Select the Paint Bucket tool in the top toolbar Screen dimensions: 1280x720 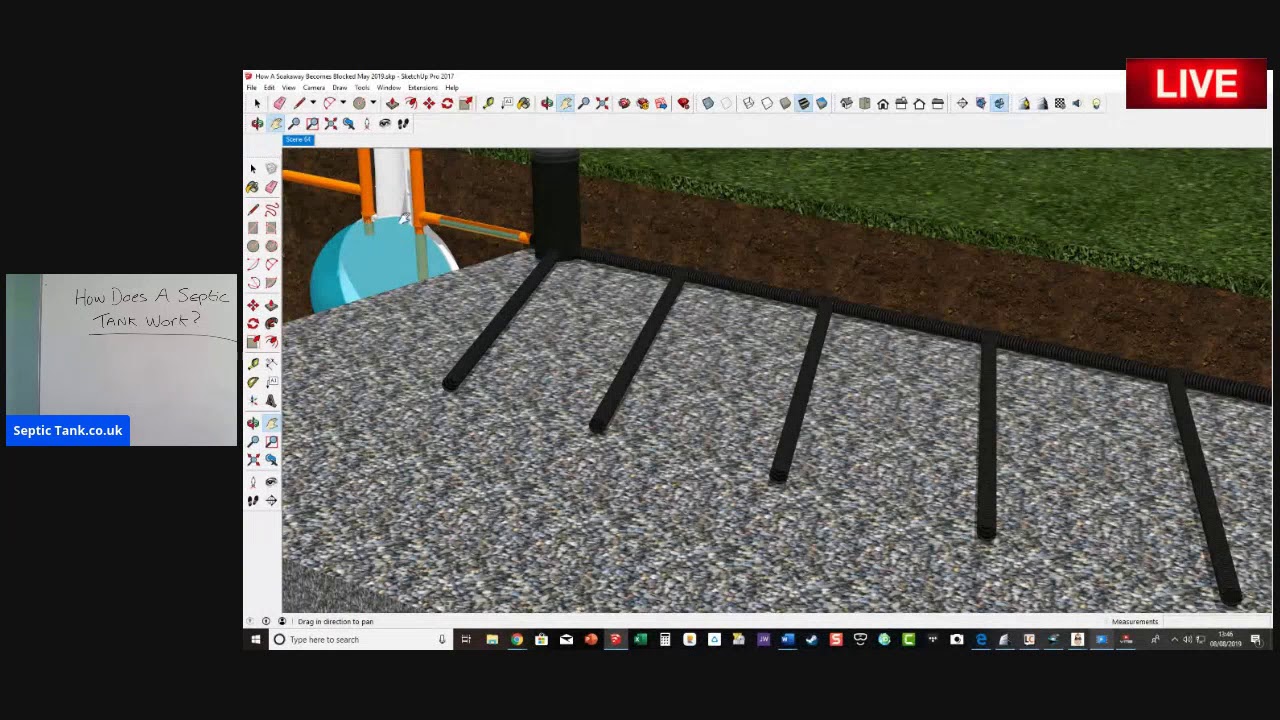point(523,103)
